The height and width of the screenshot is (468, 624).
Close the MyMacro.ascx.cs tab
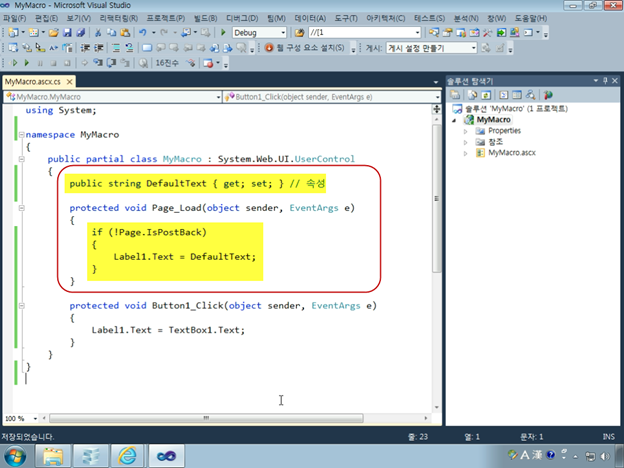[x=69, y=82]
